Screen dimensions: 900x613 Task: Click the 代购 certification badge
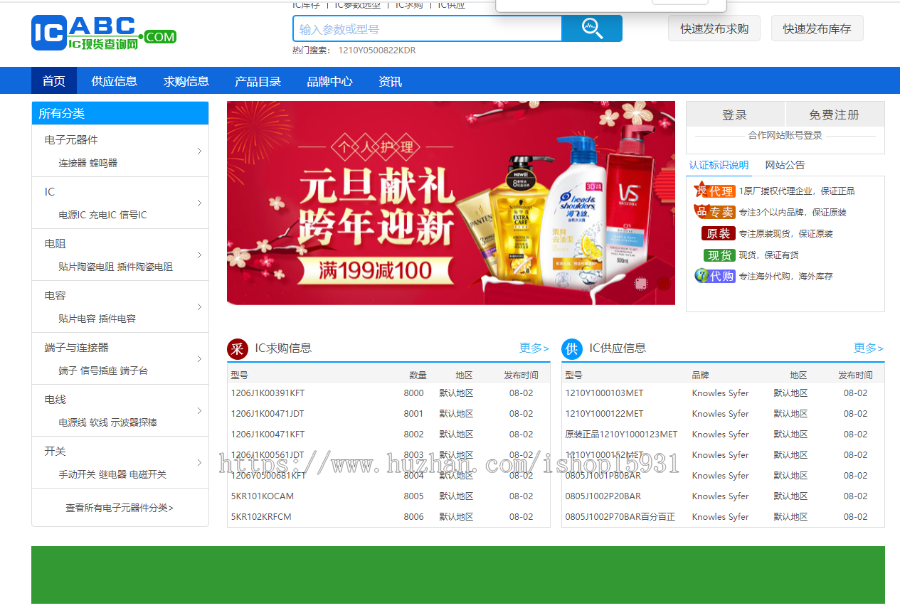click(715, 276)
